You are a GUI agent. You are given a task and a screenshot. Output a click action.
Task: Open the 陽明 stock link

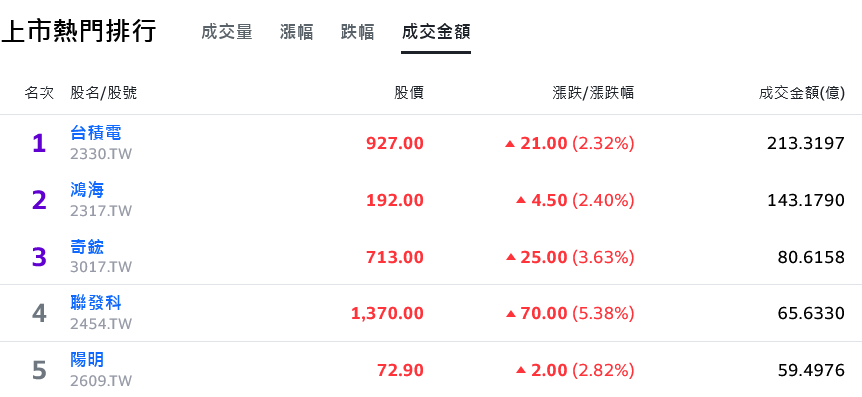[x=87, y=360]
